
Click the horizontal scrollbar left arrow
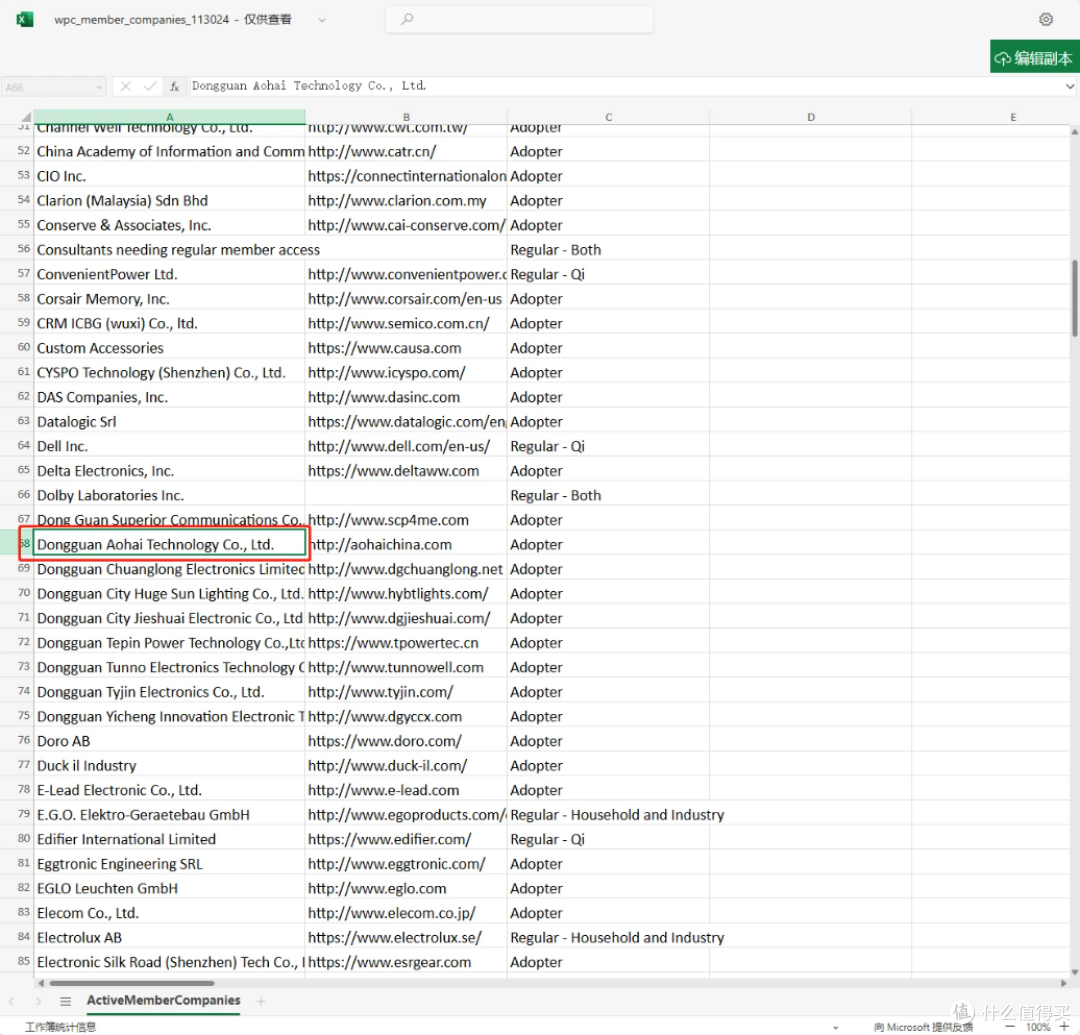41,983
